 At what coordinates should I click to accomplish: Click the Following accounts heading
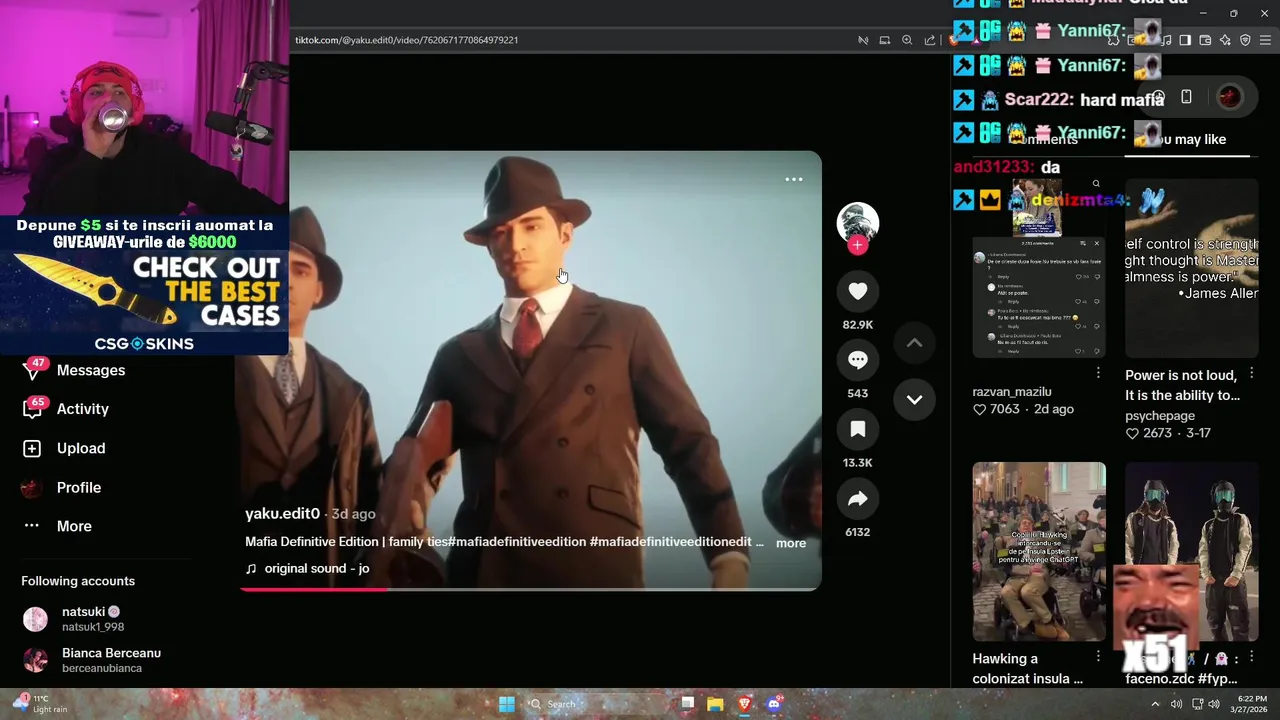78,581
